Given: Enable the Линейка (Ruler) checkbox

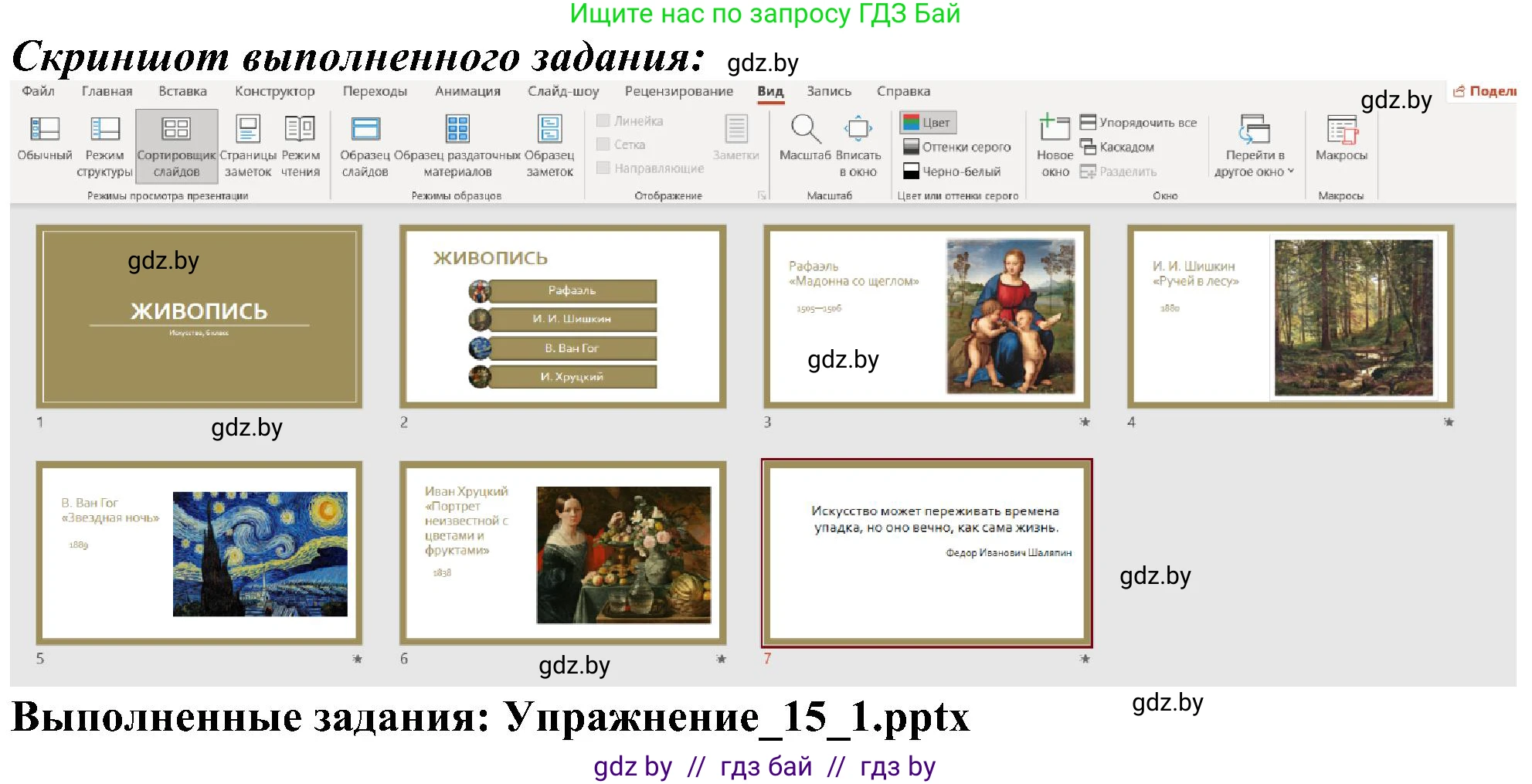Looking at the screenshot, I should coord(603,120).
